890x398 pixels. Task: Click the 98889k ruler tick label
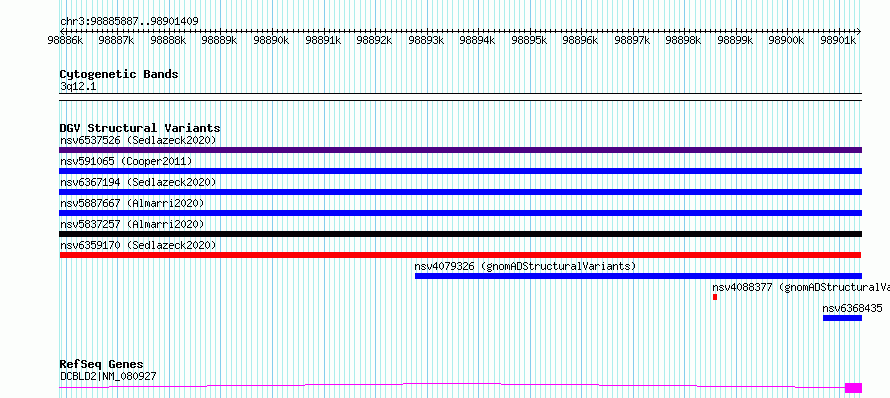click(219, 40)
